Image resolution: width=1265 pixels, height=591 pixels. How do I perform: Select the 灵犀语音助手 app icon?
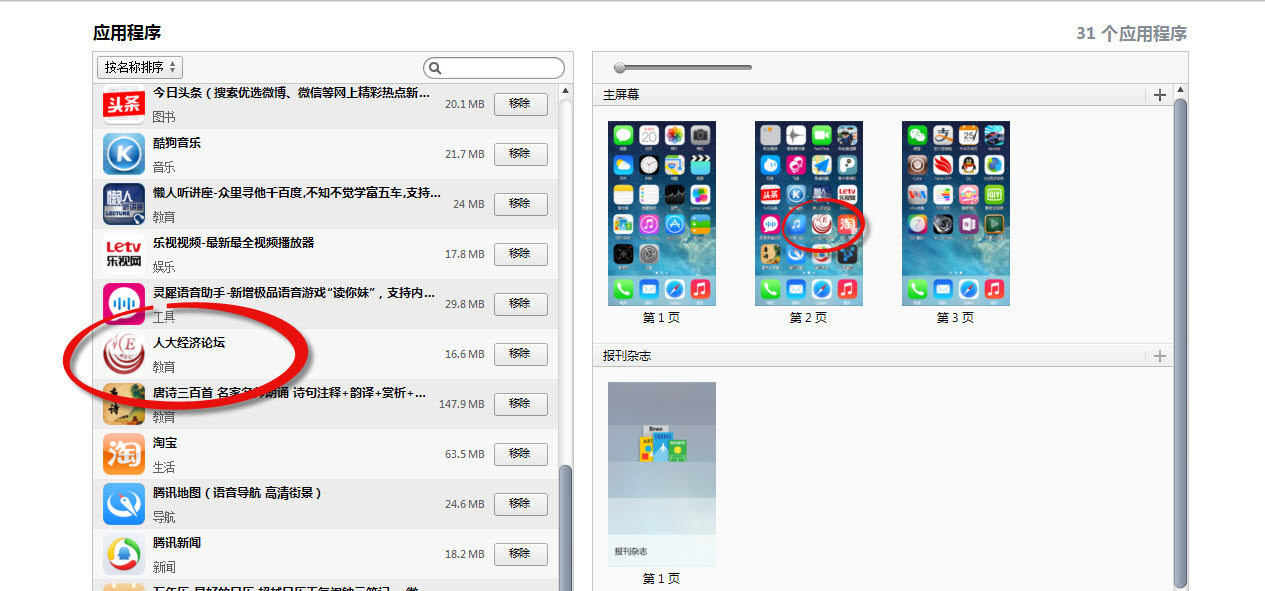124,304
